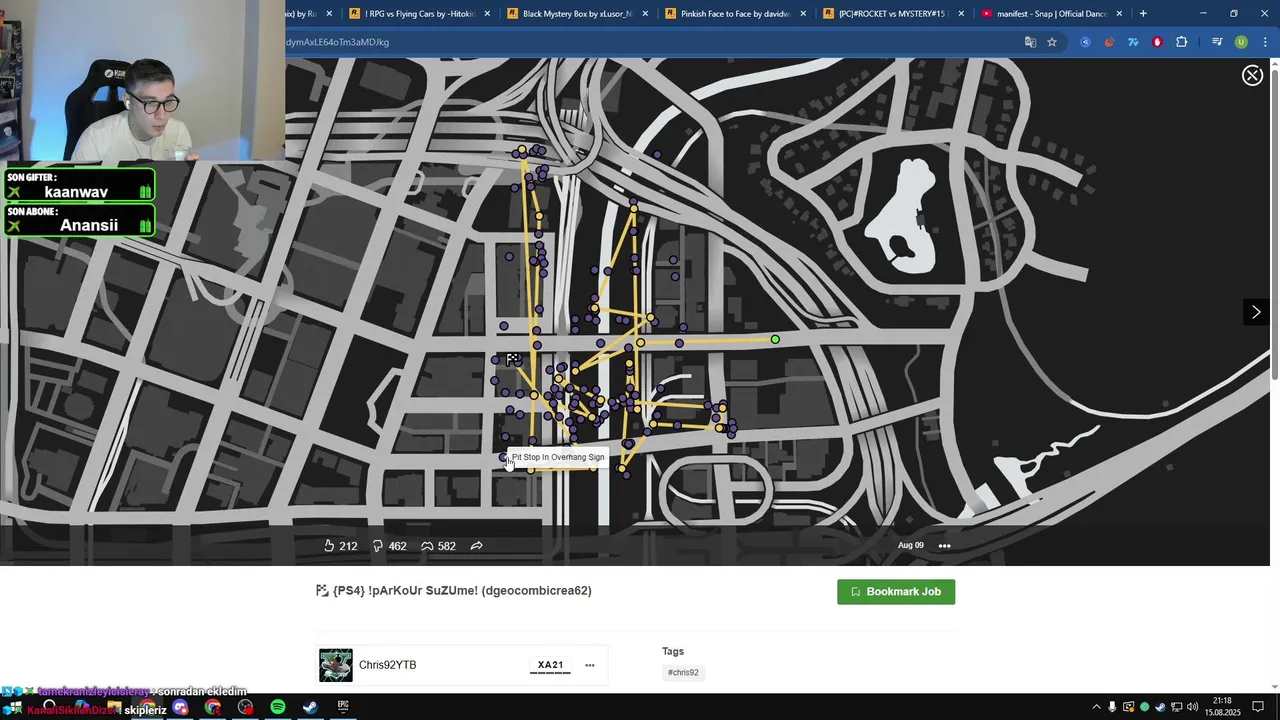Open the three-dot menu beside Aug 09

tap(944, 546)
